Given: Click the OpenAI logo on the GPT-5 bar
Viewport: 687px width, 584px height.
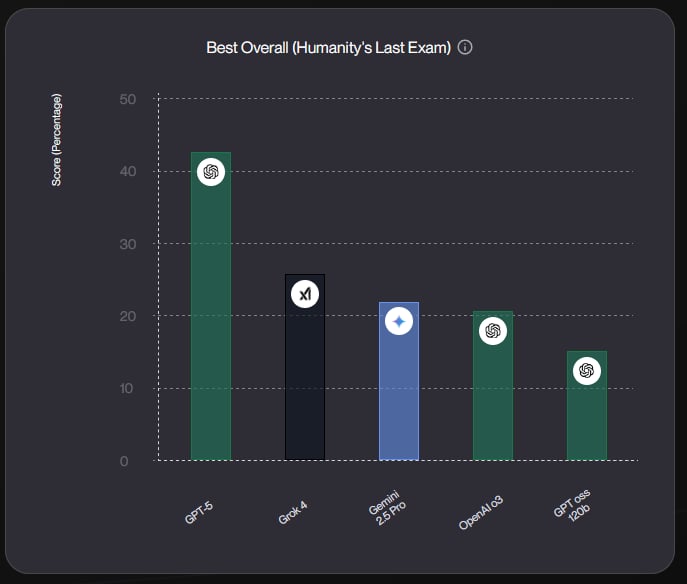Looking at the screenshot, I should pos(211,172).
